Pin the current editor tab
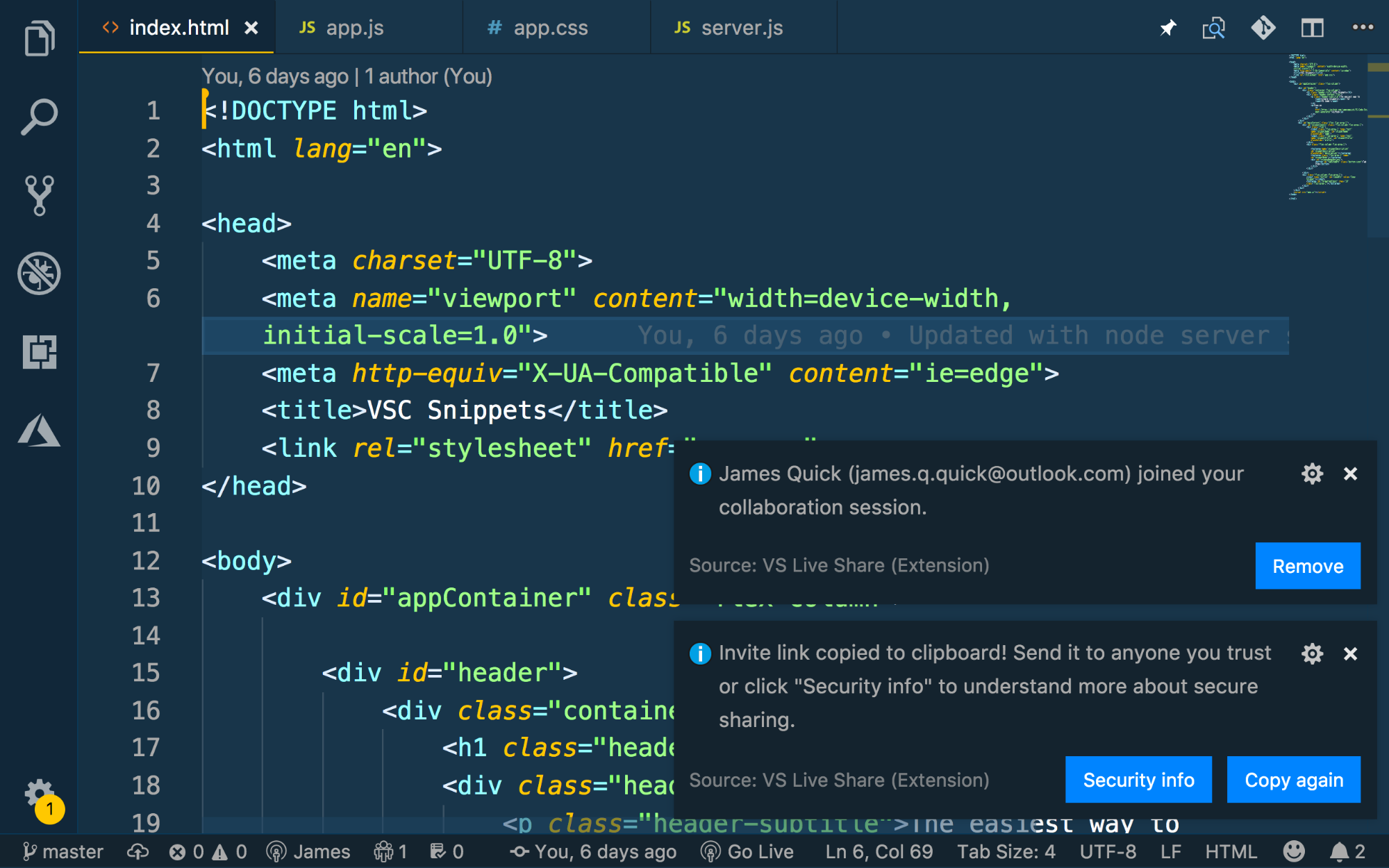1389x868 pixels. click(1168, 28)
